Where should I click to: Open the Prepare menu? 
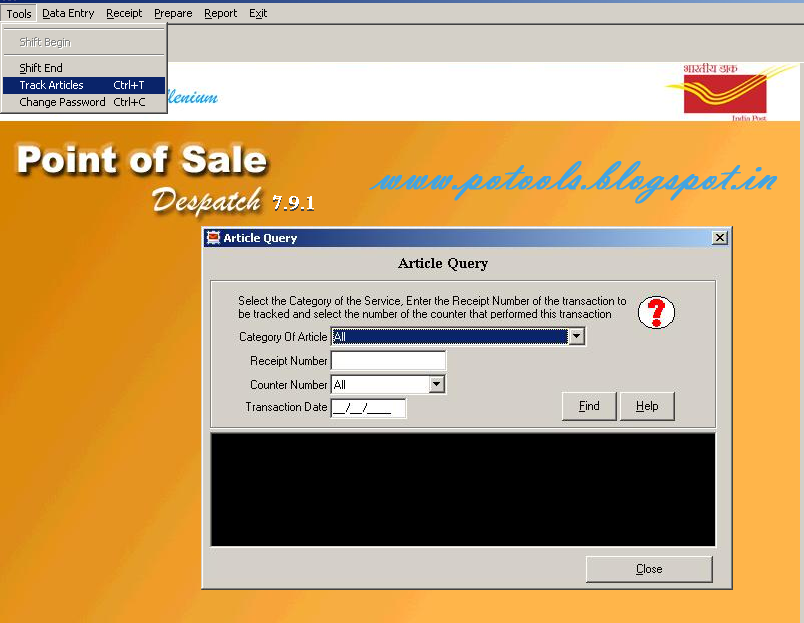click(x=173, y=13)
